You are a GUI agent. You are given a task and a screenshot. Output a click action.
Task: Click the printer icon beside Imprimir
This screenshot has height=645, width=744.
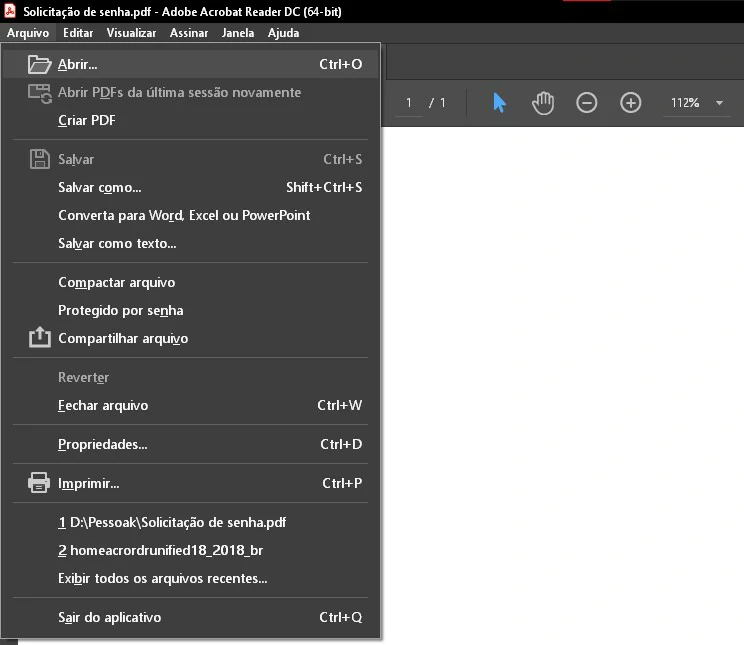point(39,483)
